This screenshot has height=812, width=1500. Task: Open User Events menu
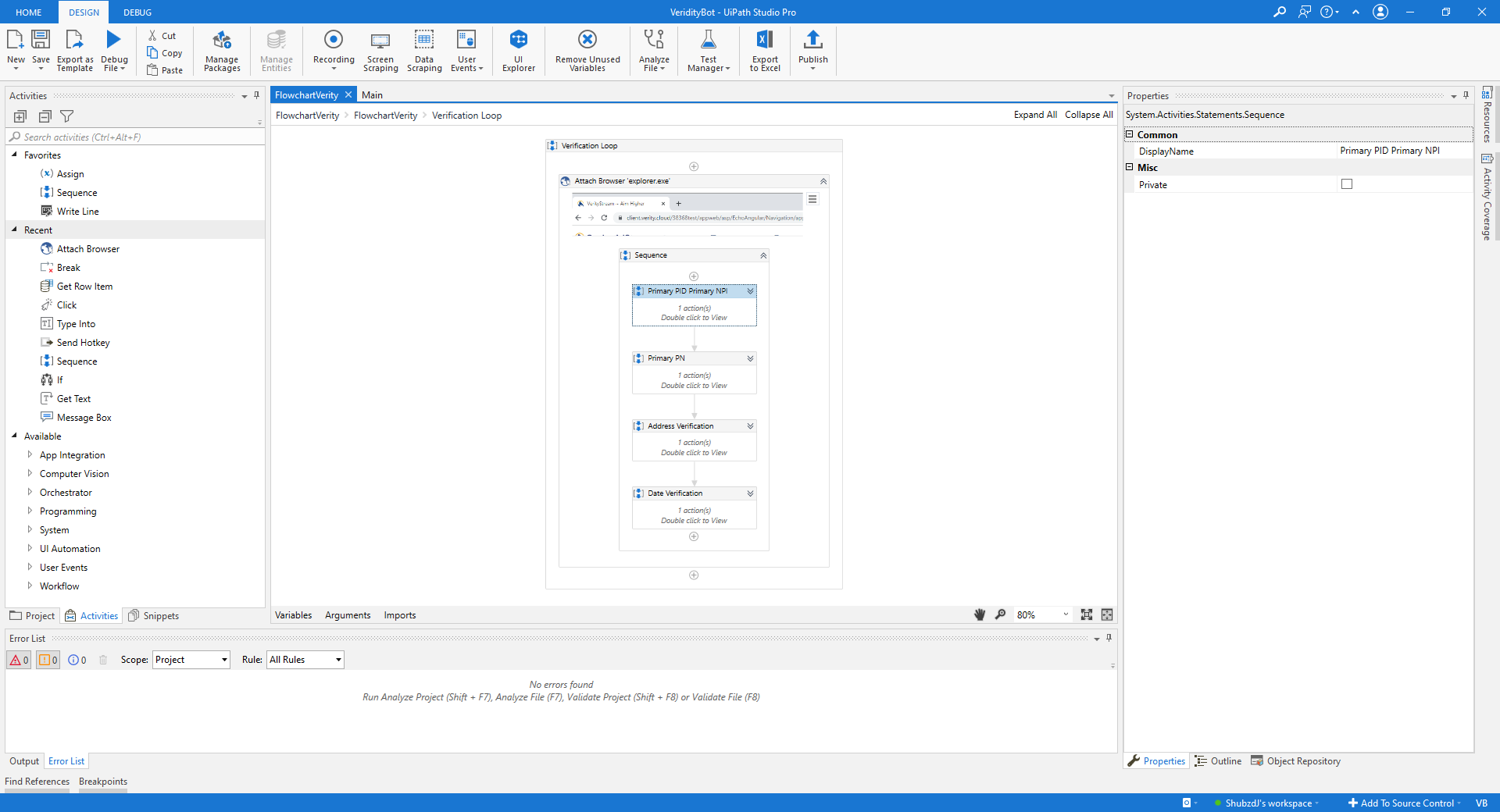coord(466,50)
